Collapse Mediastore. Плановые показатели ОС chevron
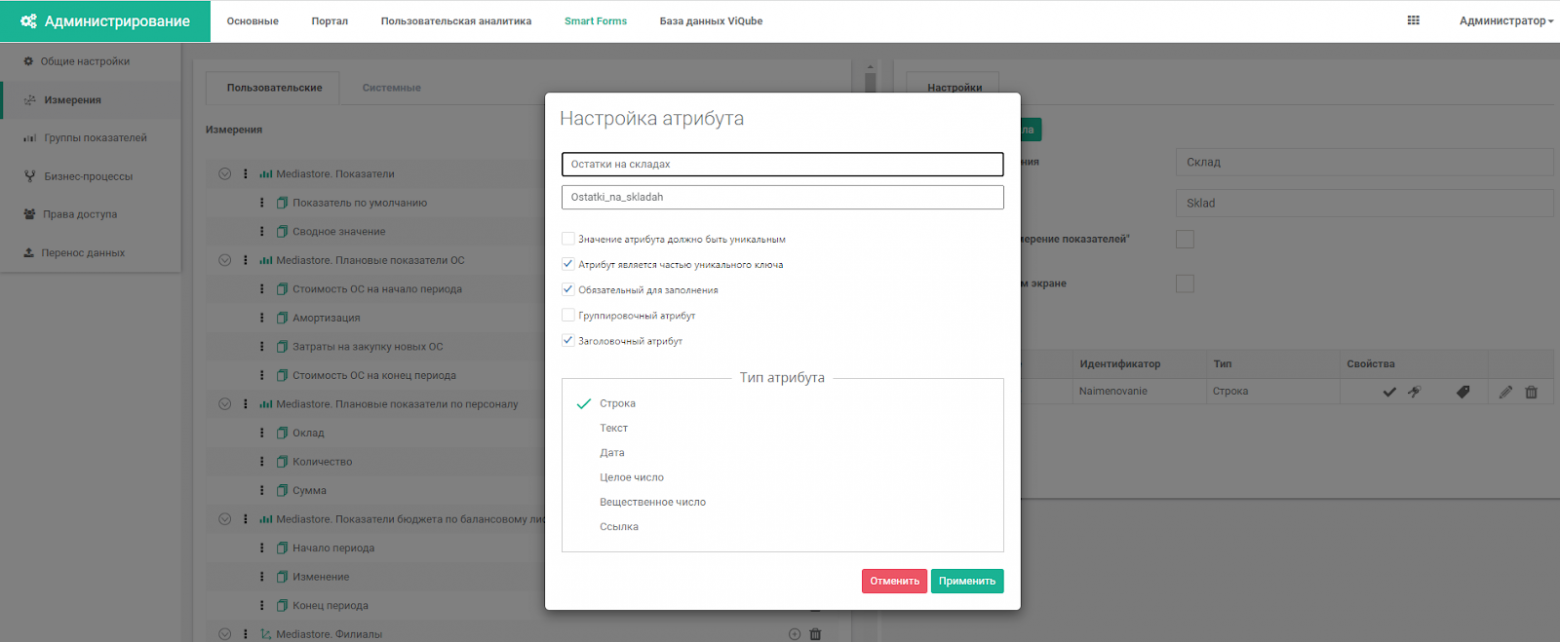Viewport: 1560px width, 642px height. click(x=225, y=260)
